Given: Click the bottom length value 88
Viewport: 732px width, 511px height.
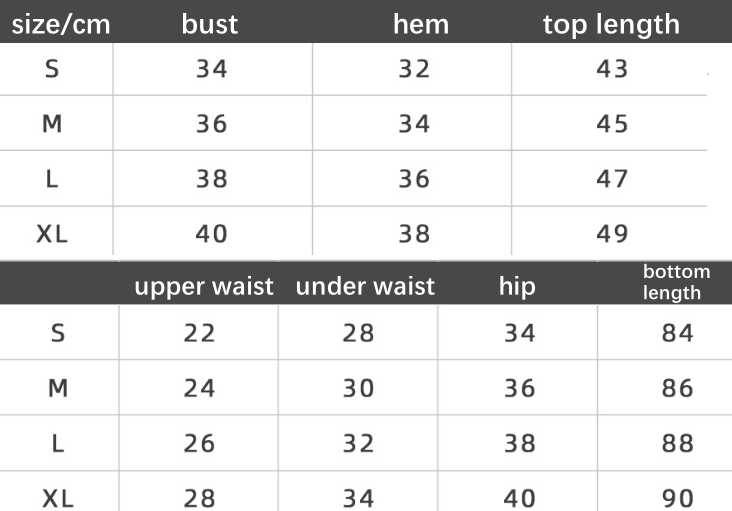Looking at the screenshot, I should pyautogui.click(x=677, y=443).
